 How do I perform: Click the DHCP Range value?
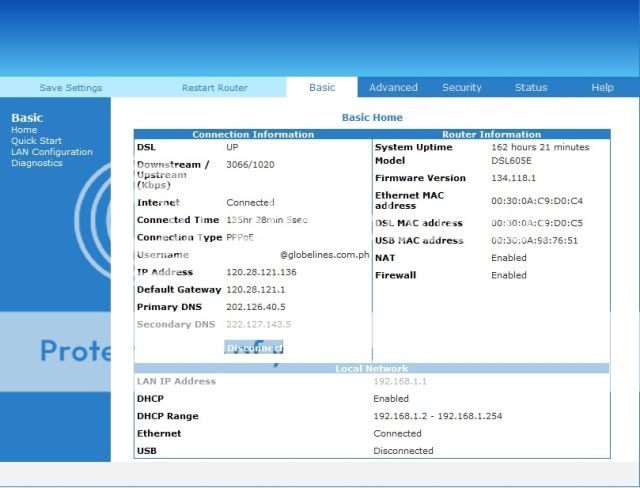[436, 416]
